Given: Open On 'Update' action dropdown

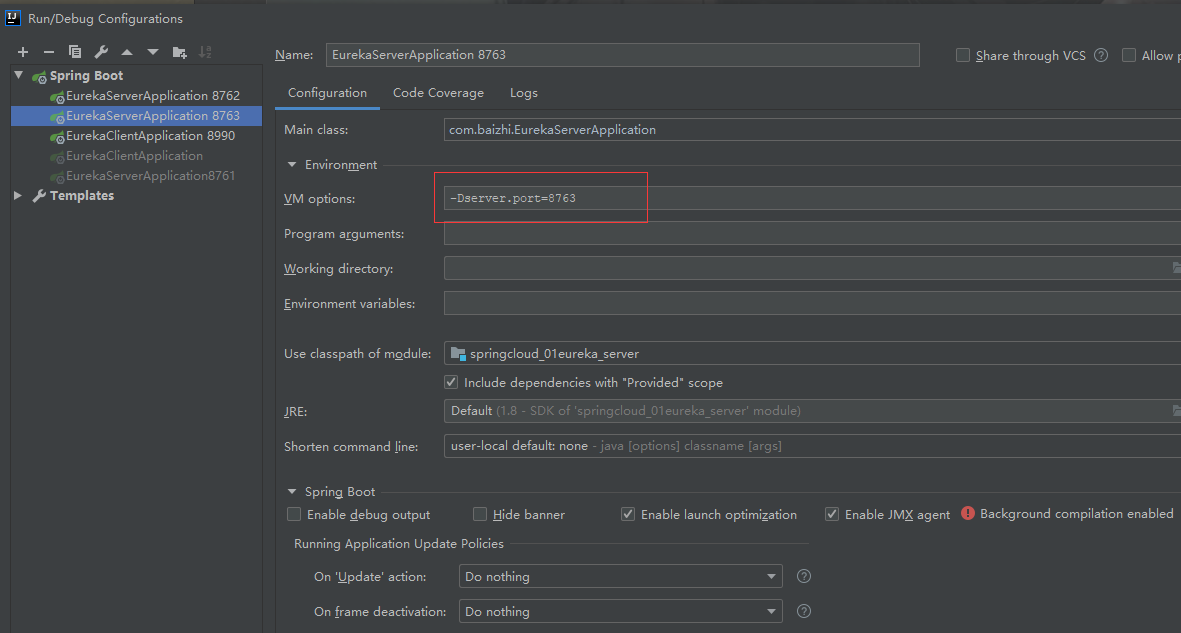Looking at the screenshot, I should pos(621,576).
